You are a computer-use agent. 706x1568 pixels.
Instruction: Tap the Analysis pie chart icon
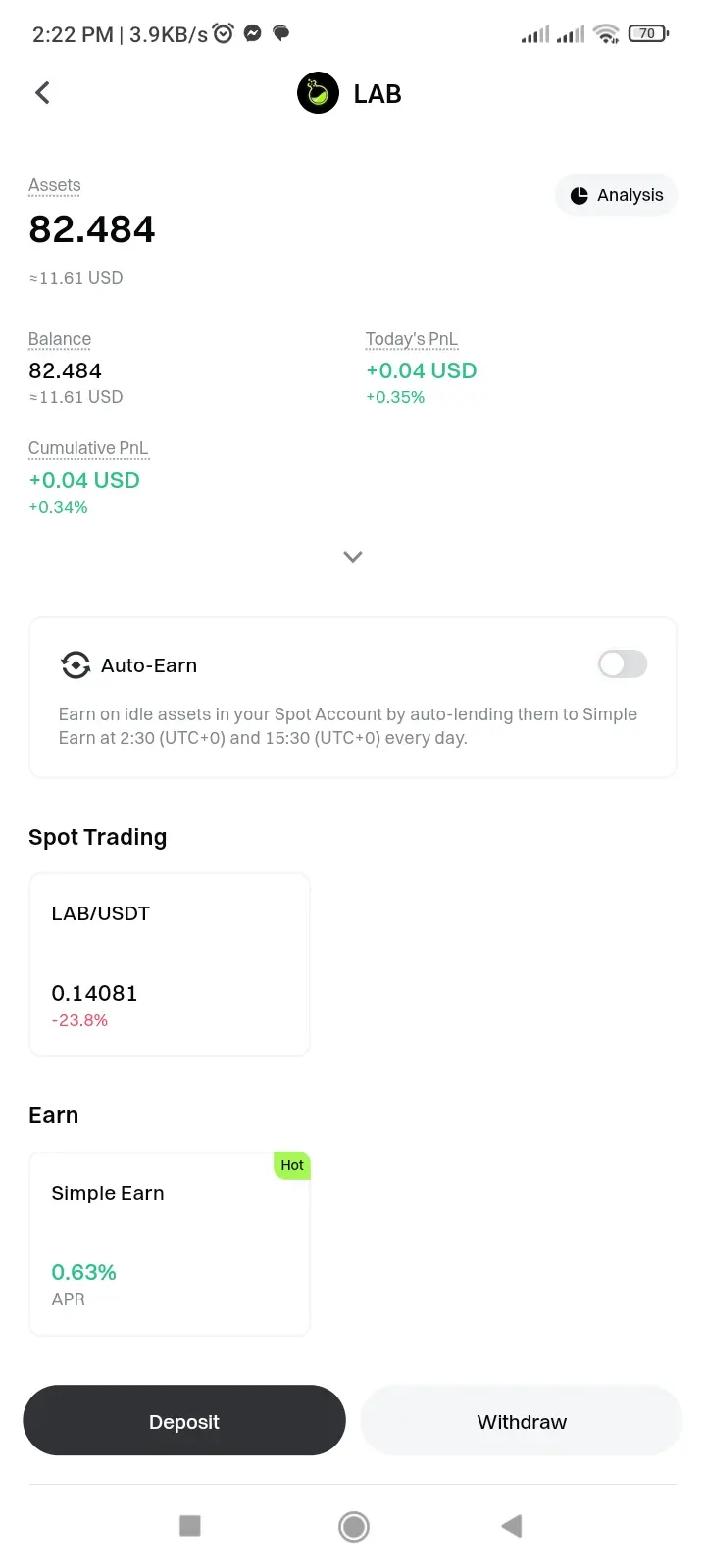pyautogui.click(x=580, y=195)
